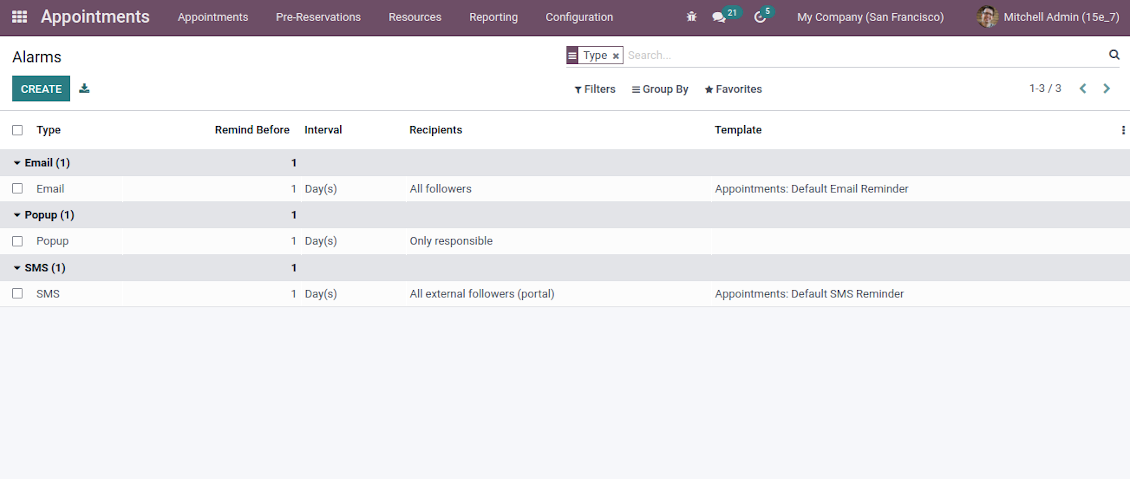
Task: Tick the SMS alarm row checkbox
Action: click(x=17, y=294)
